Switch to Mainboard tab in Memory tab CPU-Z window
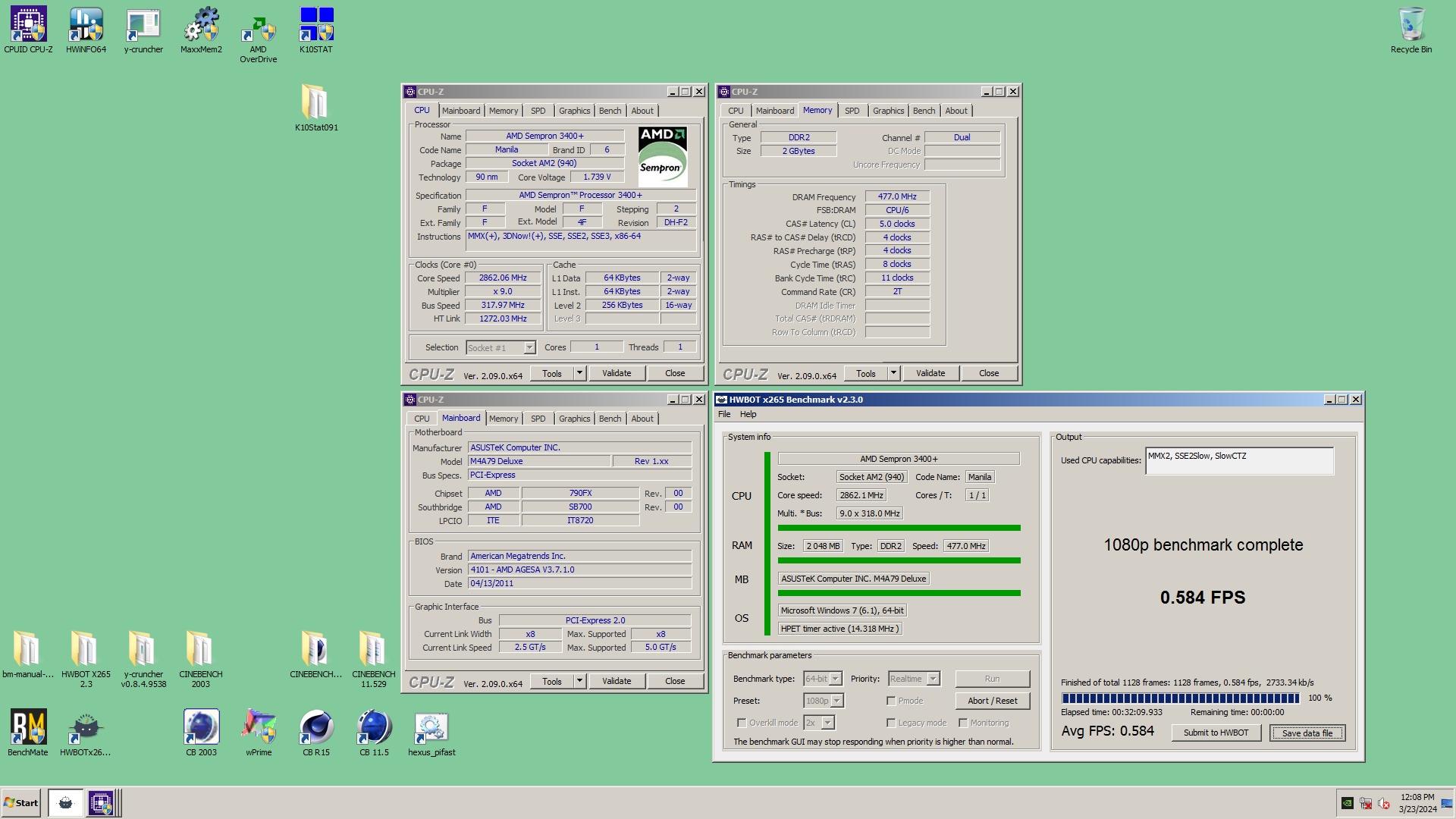 775,111
